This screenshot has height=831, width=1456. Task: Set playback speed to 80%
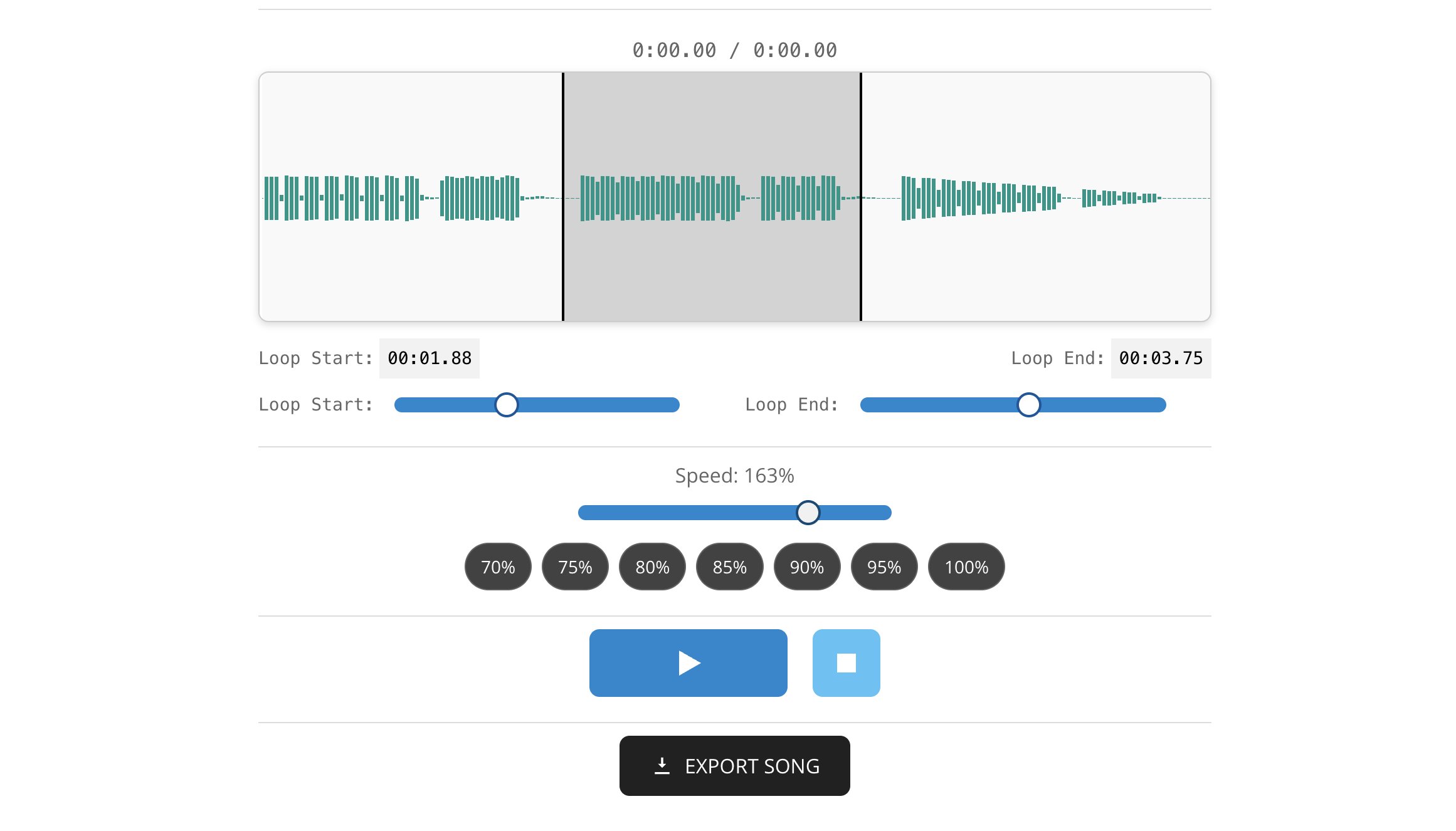(x=652, y=567)
